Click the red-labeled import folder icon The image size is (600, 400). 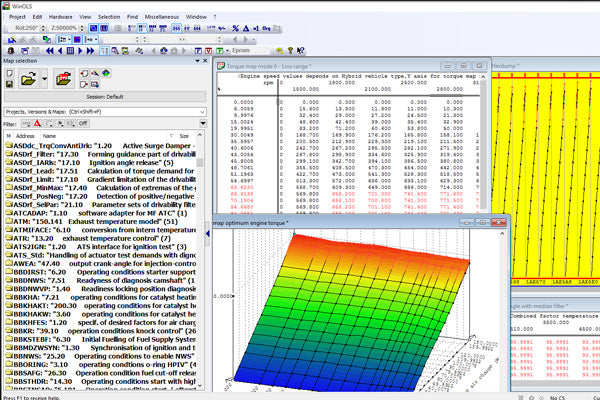(64, 79)
